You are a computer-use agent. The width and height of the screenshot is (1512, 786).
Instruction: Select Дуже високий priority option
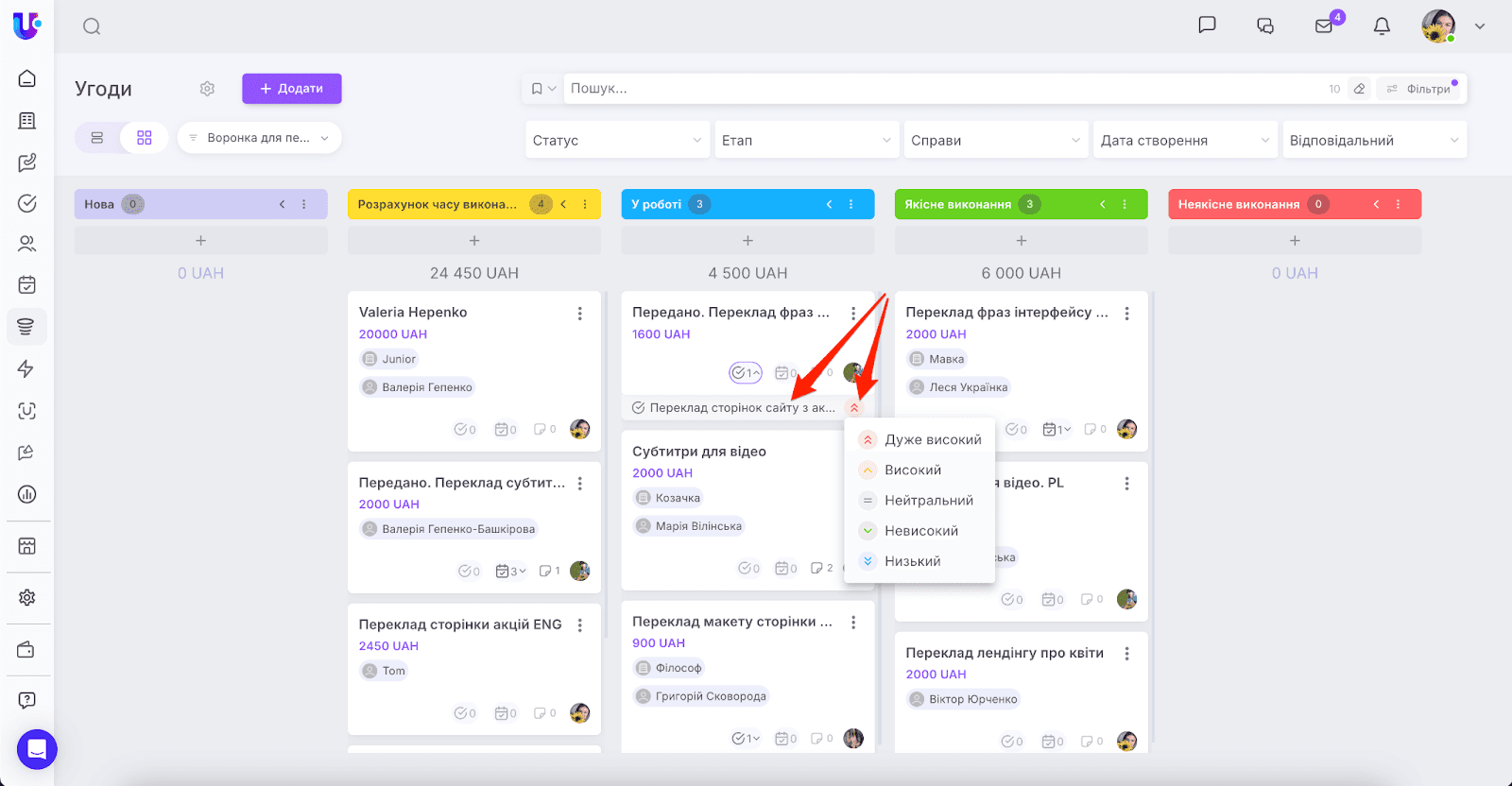[x=932, y=440]
